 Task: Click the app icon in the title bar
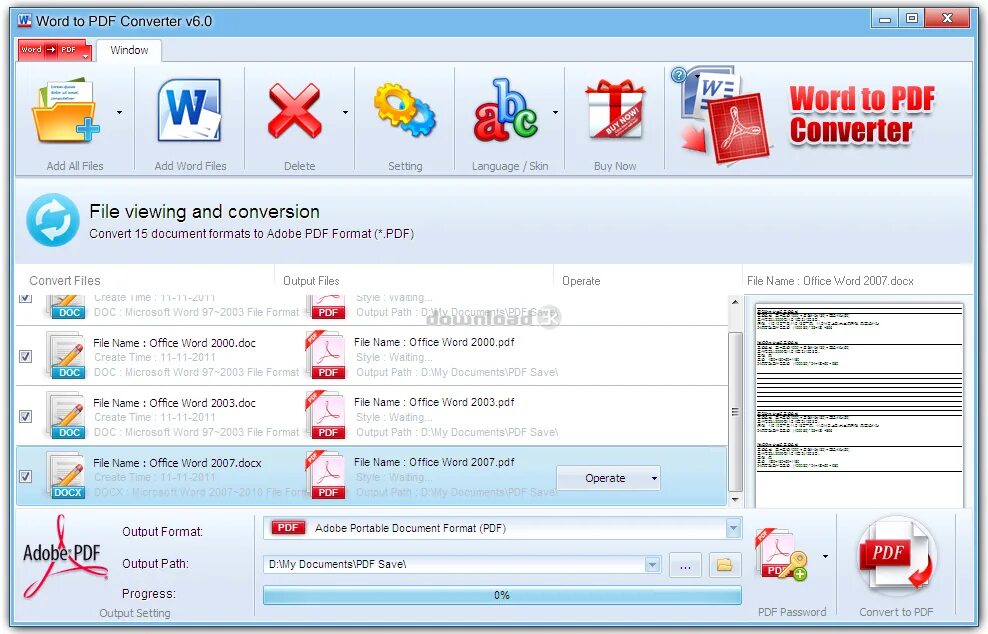tap(25, 20)
